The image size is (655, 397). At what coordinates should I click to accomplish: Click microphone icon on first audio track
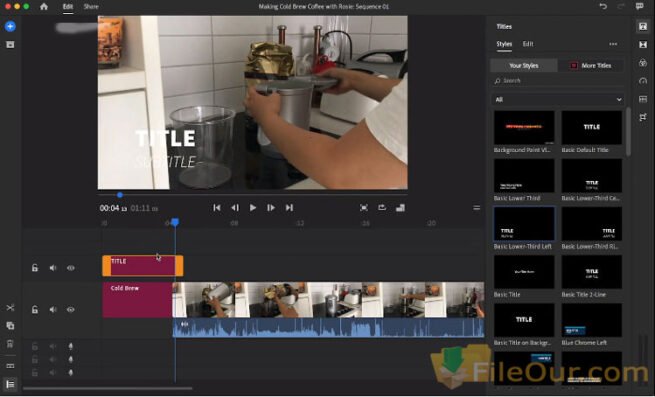click(x=71, y=346)
